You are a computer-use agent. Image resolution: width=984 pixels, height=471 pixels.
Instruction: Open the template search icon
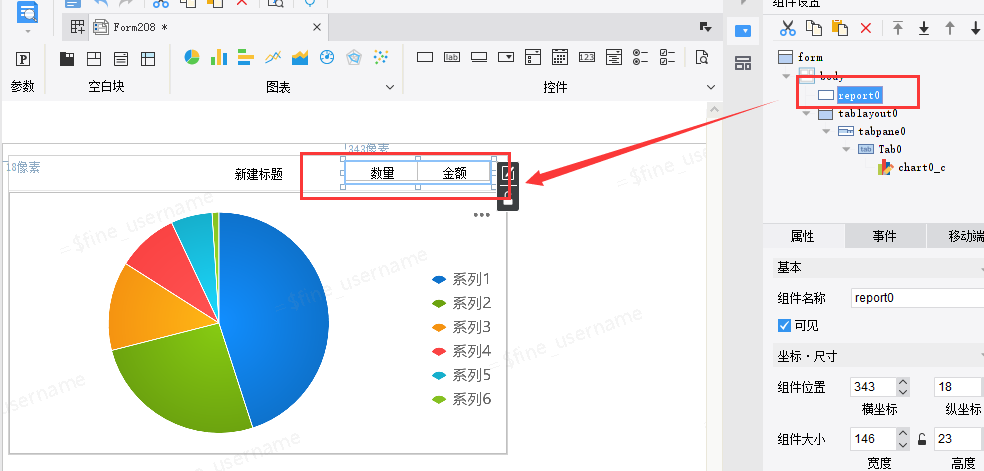coord(28,11)
